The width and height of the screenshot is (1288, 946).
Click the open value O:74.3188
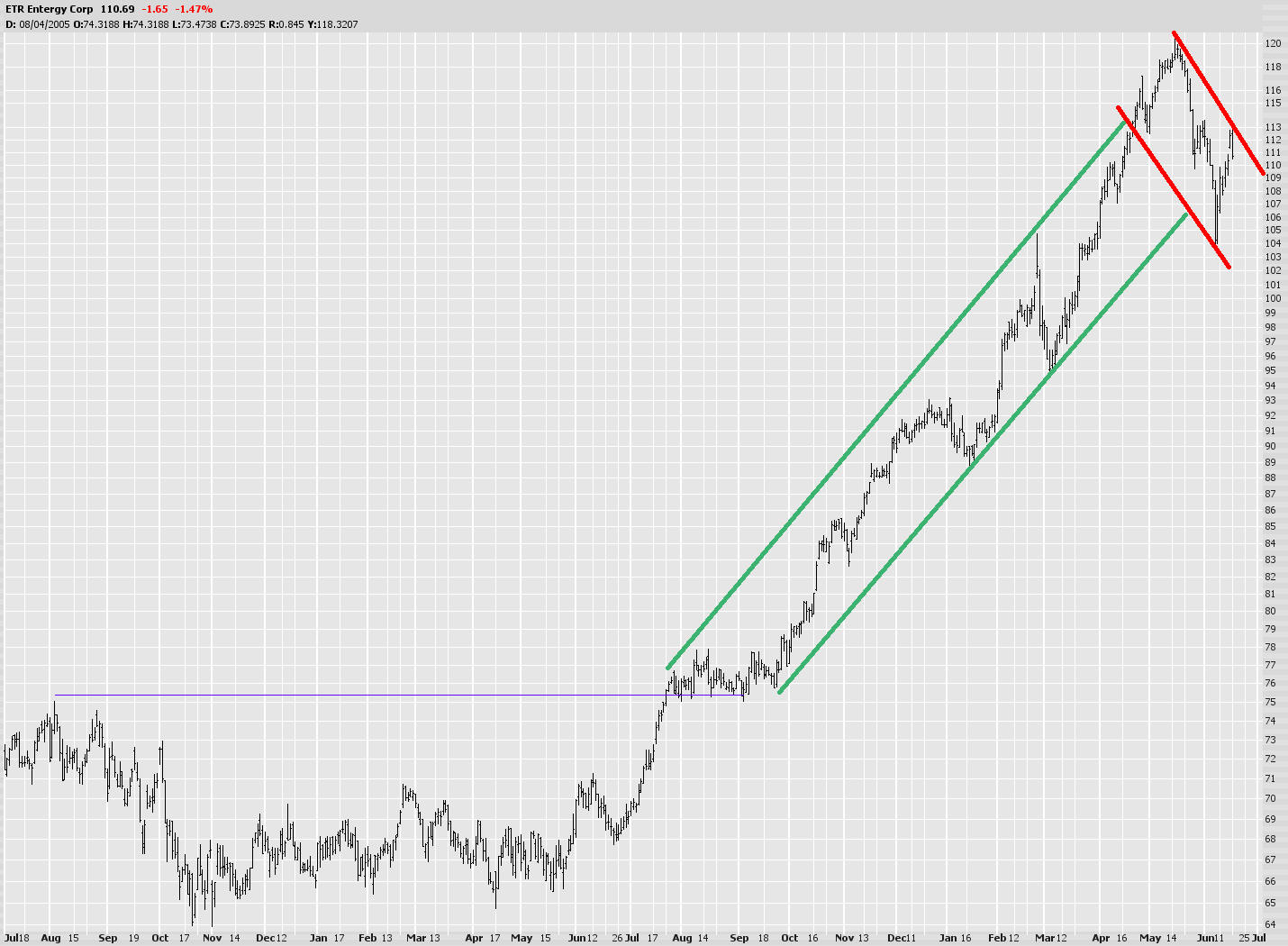[x=96, y=24]
